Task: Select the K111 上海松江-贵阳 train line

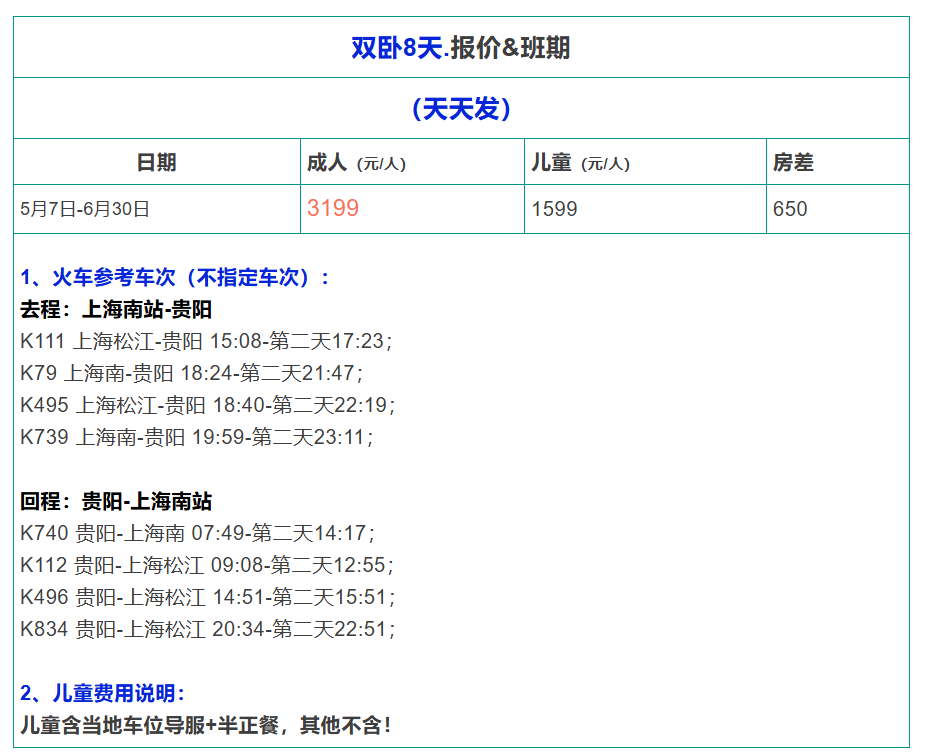Action: point(206,341)
